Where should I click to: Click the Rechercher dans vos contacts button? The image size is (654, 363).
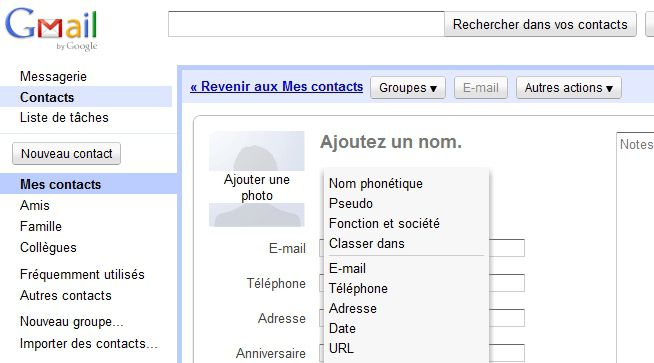click(x=540, y=24)
